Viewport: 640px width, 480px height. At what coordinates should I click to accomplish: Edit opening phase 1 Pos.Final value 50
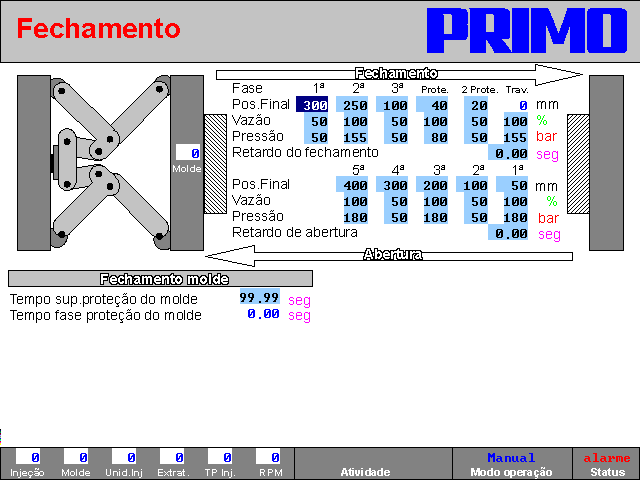tap(512, 184)
